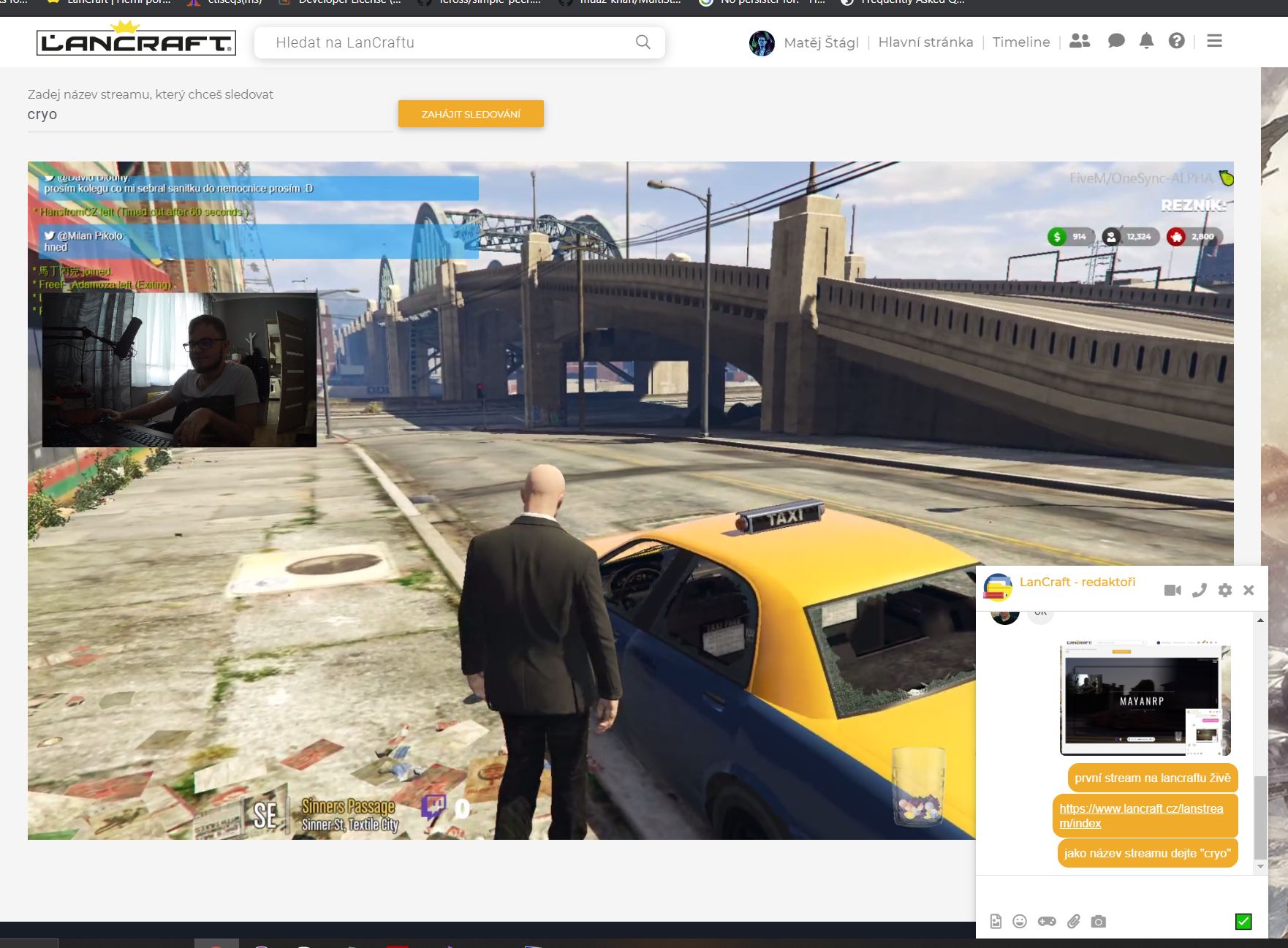Click message jako název streamu dejte "cryo"
1288x948 pixels.
[x=1148, y=853]
